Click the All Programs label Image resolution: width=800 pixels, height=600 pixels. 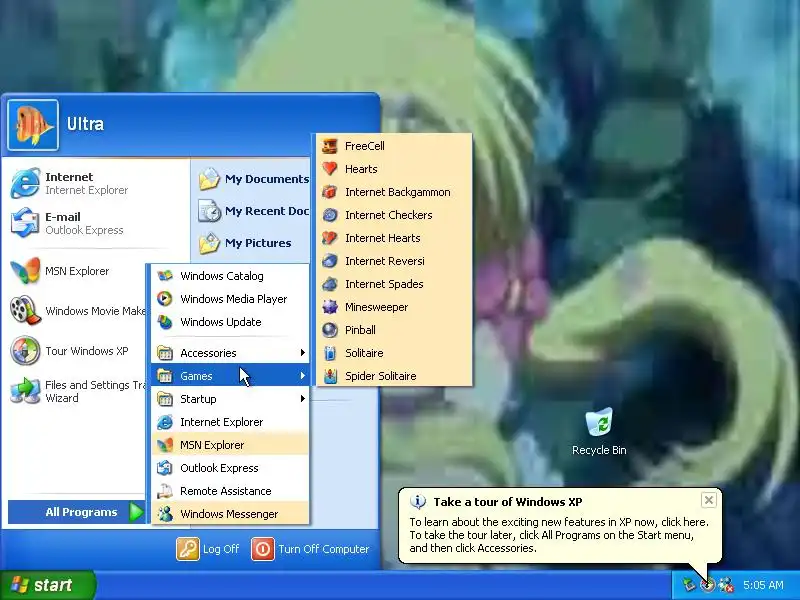click(81, 512)
